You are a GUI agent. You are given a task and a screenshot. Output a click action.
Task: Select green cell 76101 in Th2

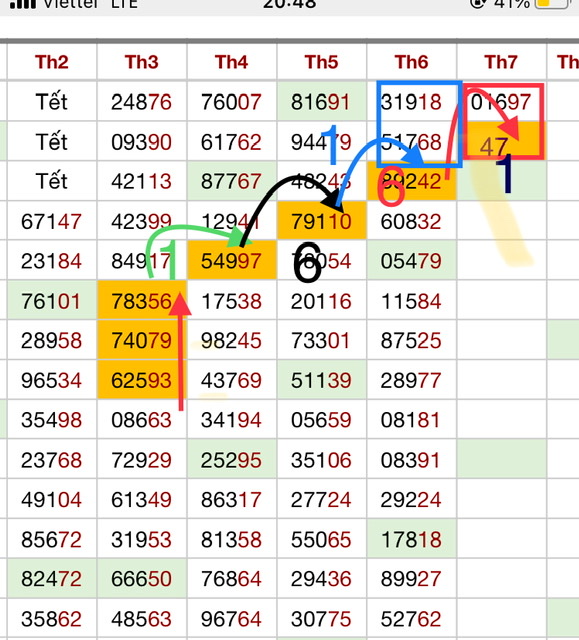[52, 300]
